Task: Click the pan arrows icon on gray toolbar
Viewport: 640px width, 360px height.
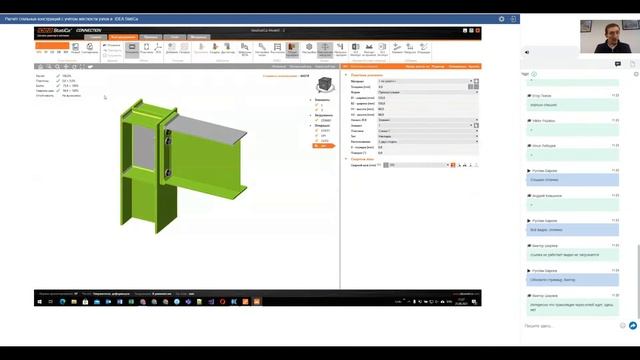Action: [65, 67]
